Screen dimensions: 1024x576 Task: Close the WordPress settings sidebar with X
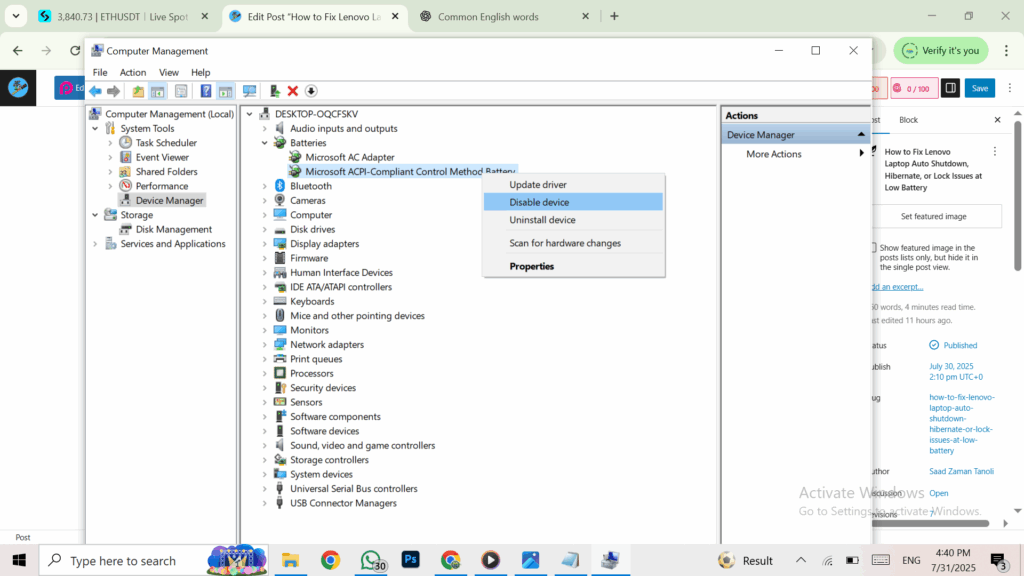997,120
